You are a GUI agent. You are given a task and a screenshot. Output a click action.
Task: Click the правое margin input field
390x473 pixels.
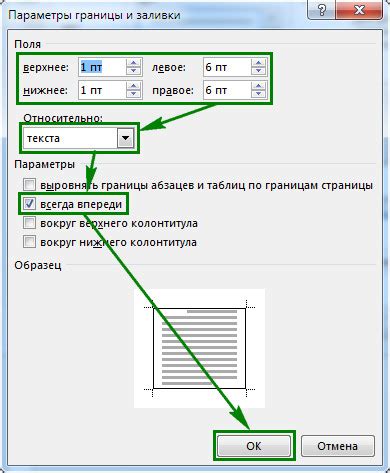pos(227,90)
